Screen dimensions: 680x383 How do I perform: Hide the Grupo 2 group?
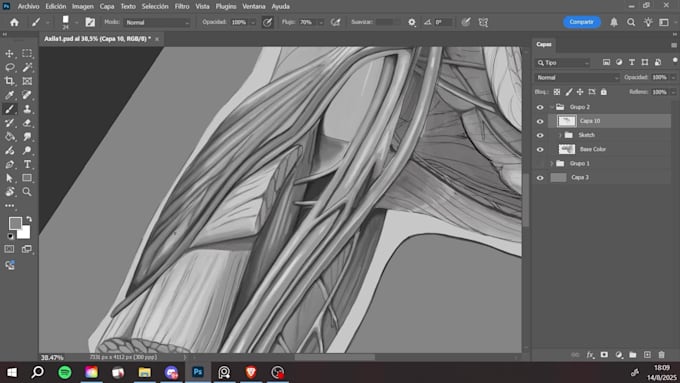tap(540, 107)
